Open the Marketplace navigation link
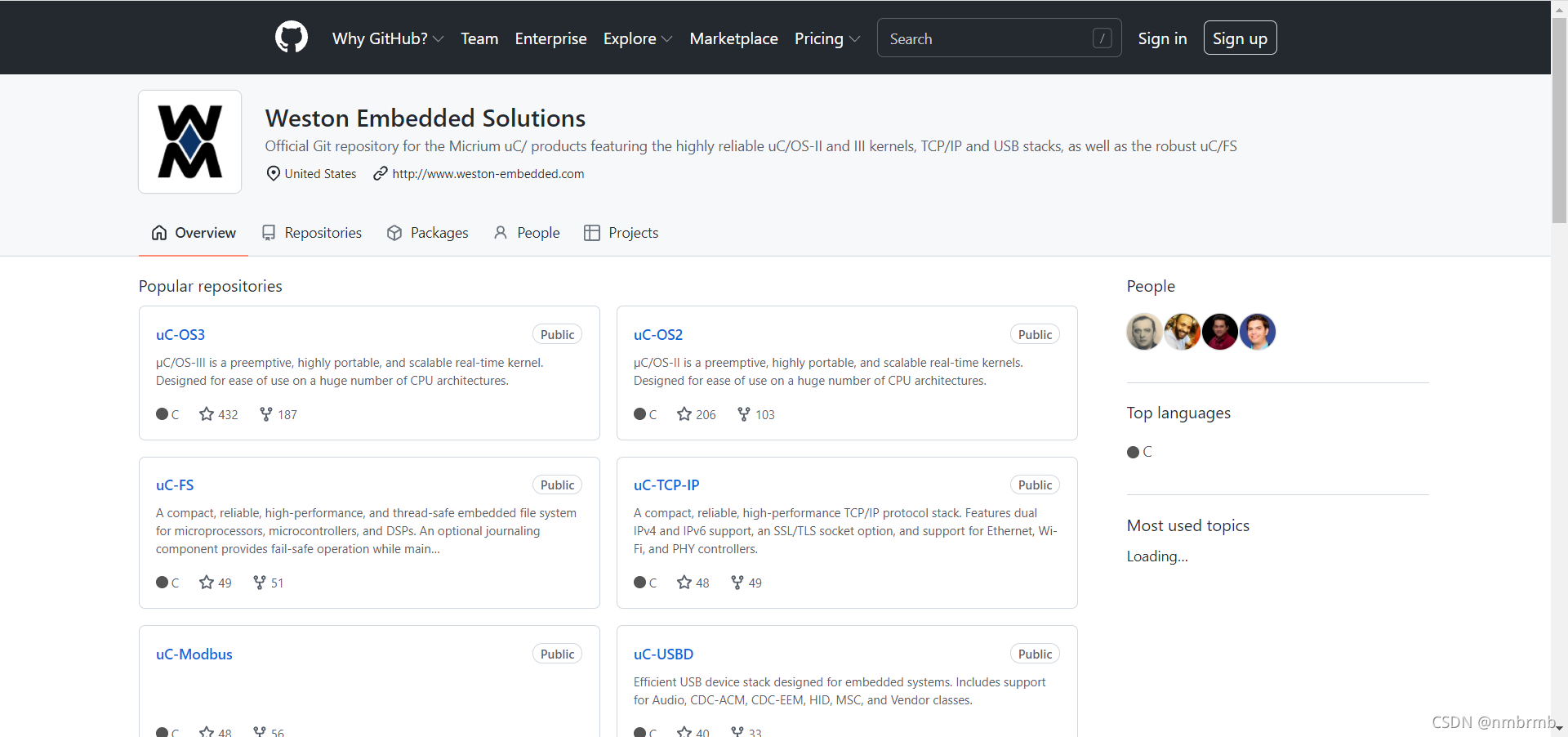Image resolution: width=1568 pixels, height=737 pixels. pyautogui.click(x=733, y=38)
